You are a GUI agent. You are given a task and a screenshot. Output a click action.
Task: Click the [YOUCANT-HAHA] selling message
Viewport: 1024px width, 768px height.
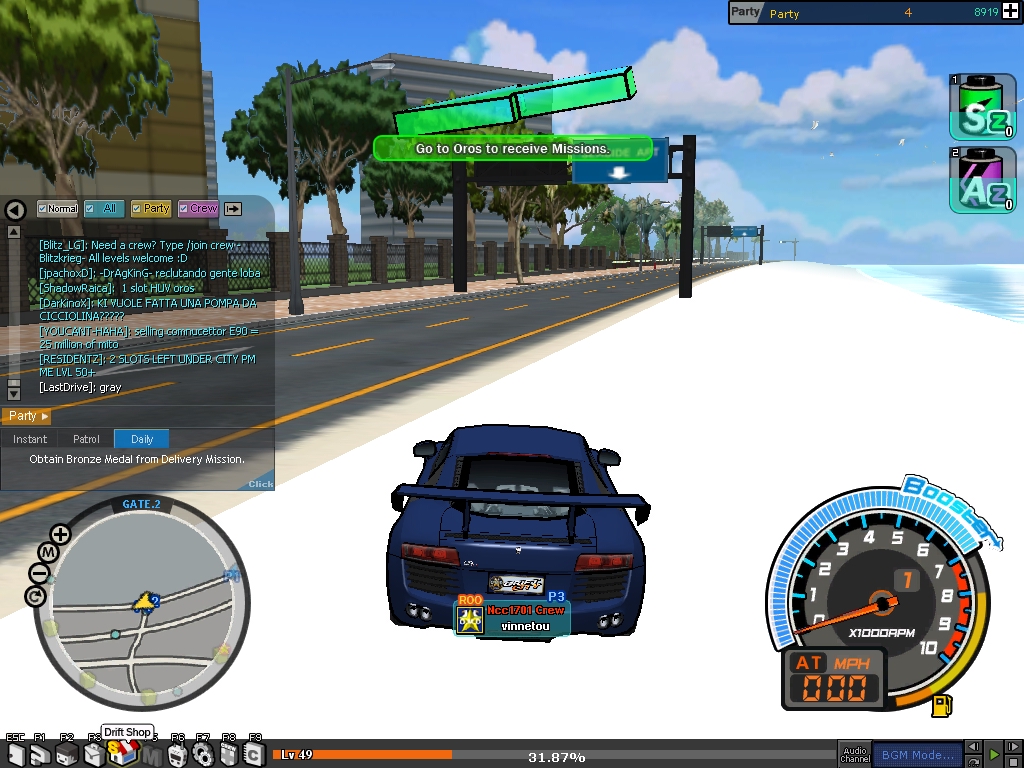pyautogui.click(x=149, y=338)
